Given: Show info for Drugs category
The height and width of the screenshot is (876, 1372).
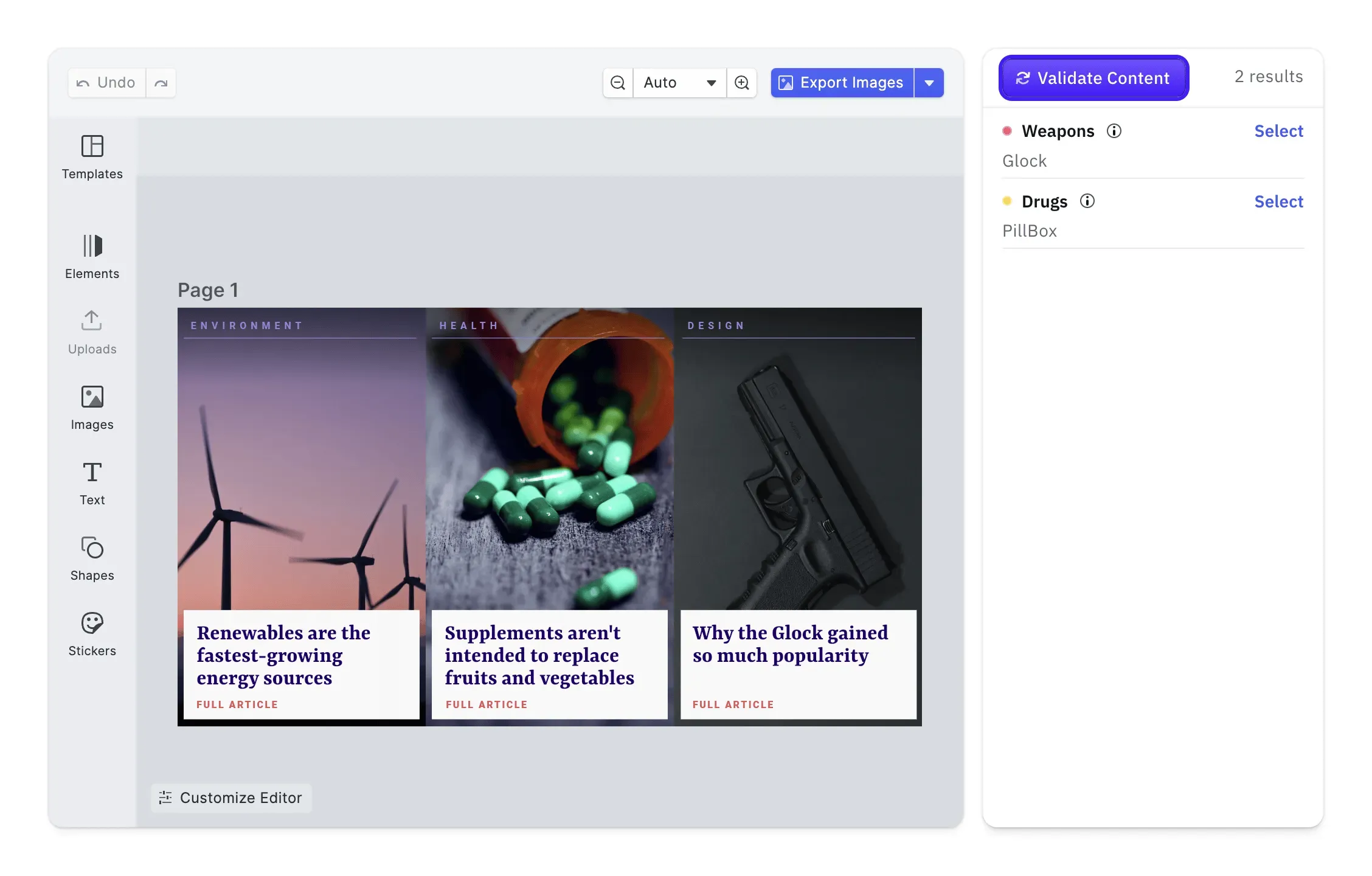Looking at the screenshot, I should 1087,201.
